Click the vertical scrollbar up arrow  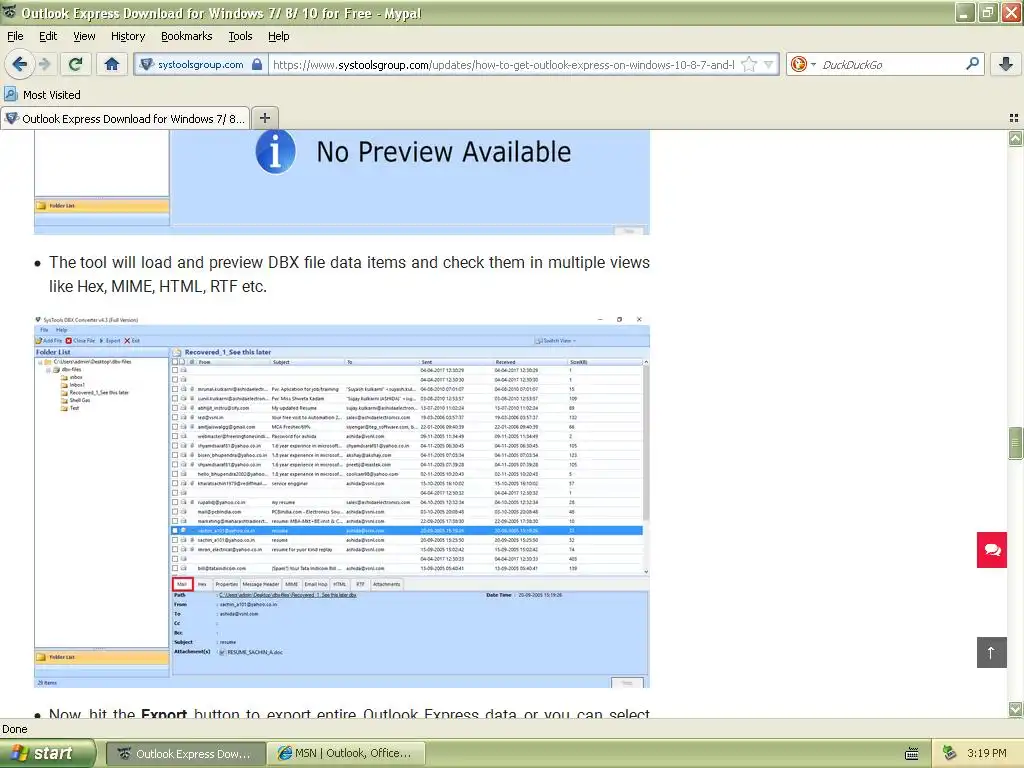pos(1015,138)
